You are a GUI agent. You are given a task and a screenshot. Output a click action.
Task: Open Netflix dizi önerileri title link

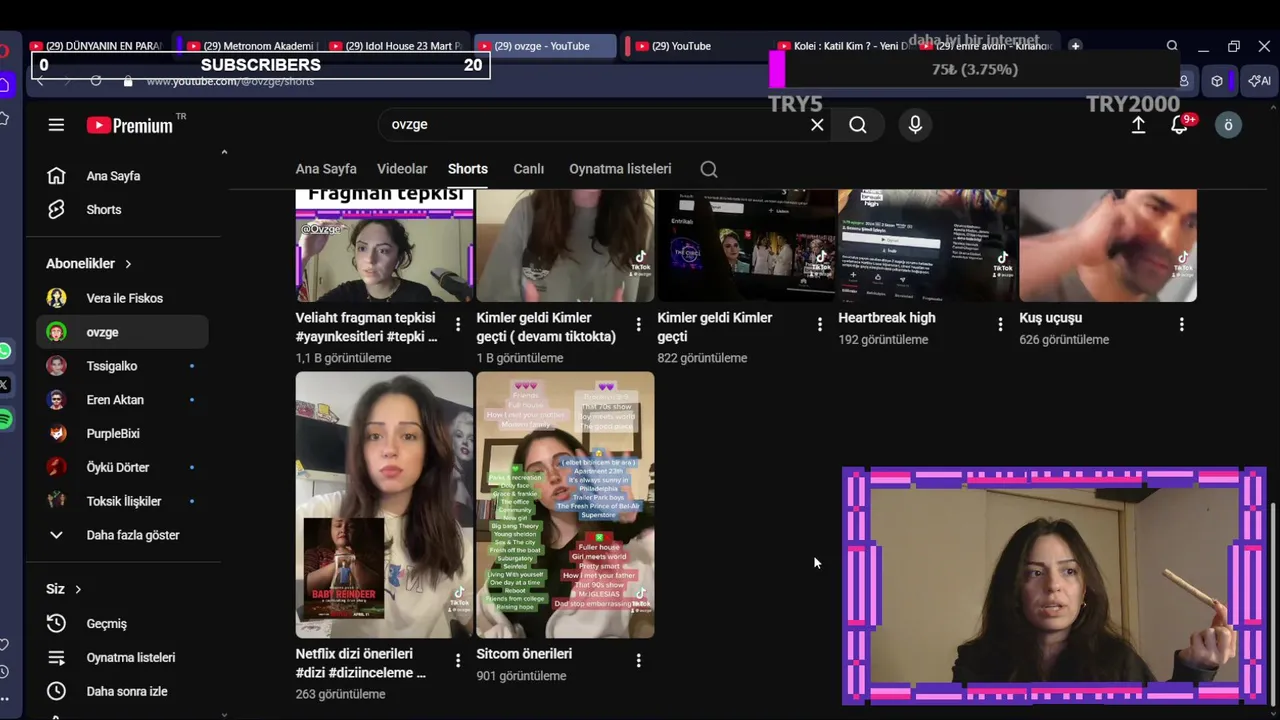click(x=361, y=663)
